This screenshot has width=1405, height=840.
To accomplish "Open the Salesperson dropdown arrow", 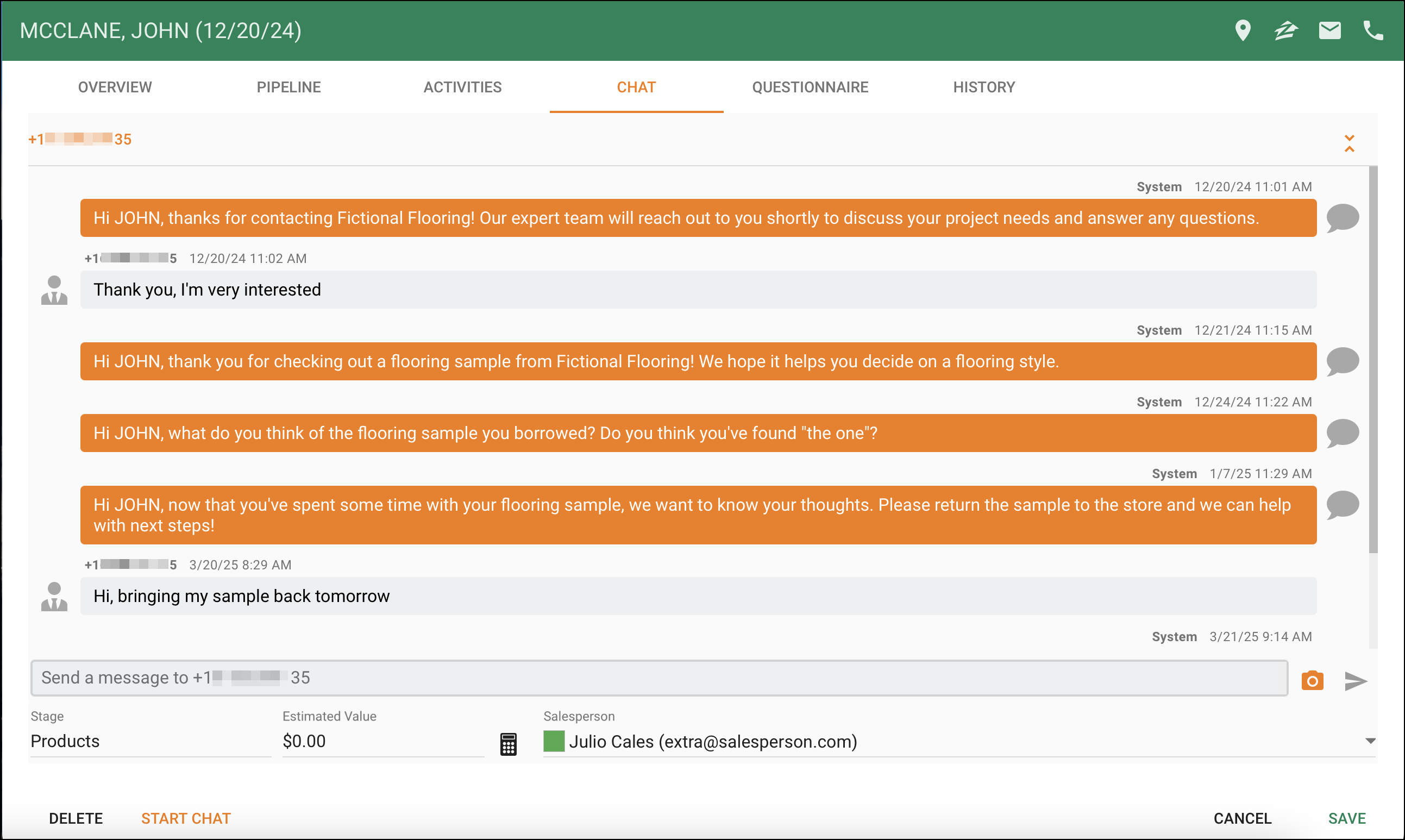I will [x=1370, y=741].
